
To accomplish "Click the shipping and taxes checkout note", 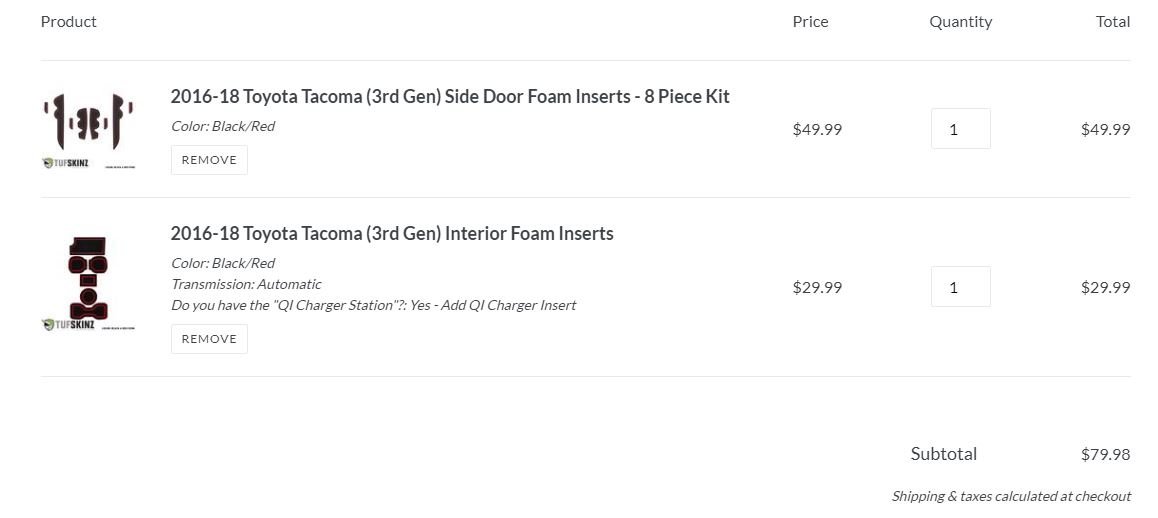I will 1011,496.
